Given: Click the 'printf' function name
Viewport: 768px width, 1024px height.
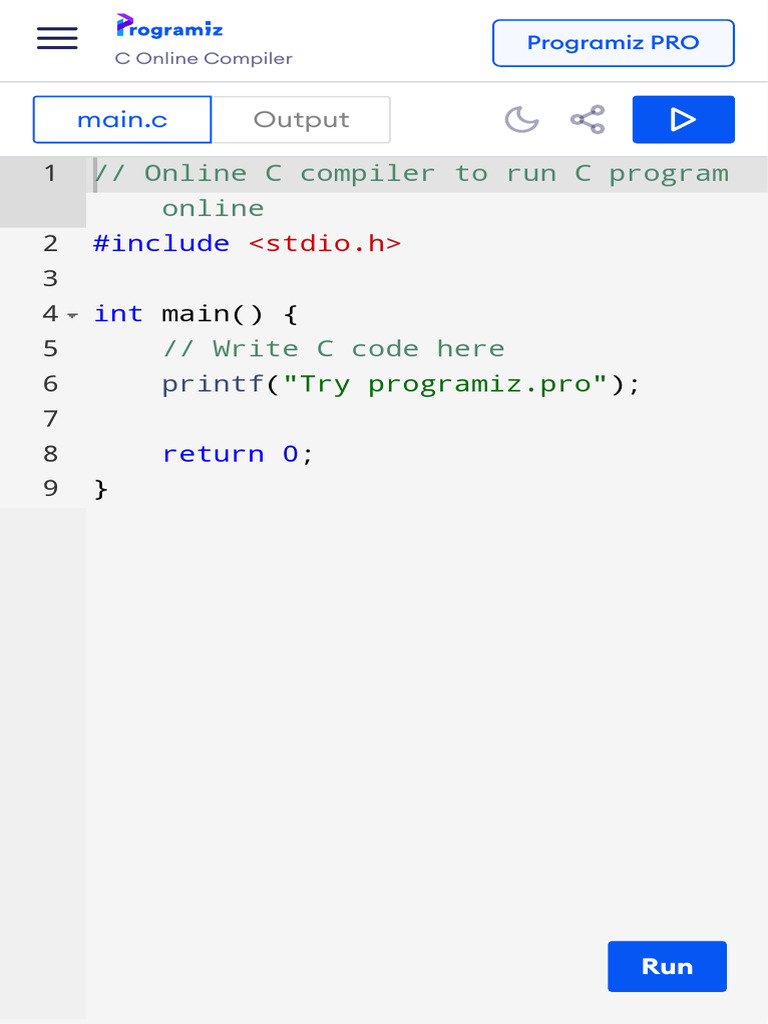Looking at the screenshot, I should pyautogui.click(x=213, y=384).
